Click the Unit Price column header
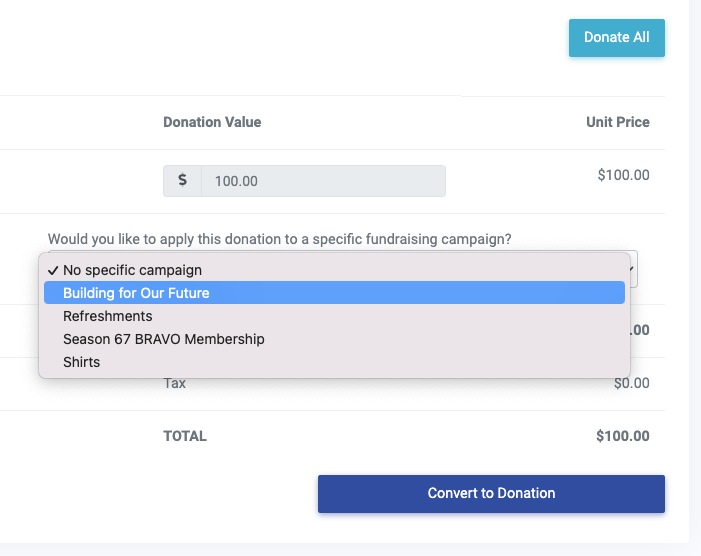 pyautogui.click(x=617, y=122)
